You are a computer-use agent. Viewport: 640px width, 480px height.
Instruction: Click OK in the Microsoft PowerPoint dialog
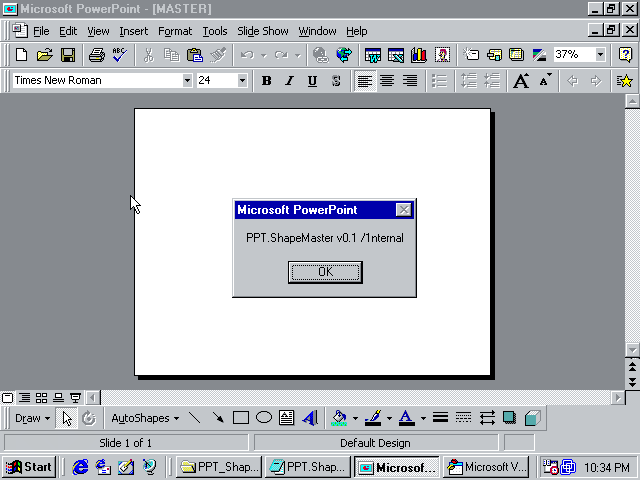pos(325,272)
